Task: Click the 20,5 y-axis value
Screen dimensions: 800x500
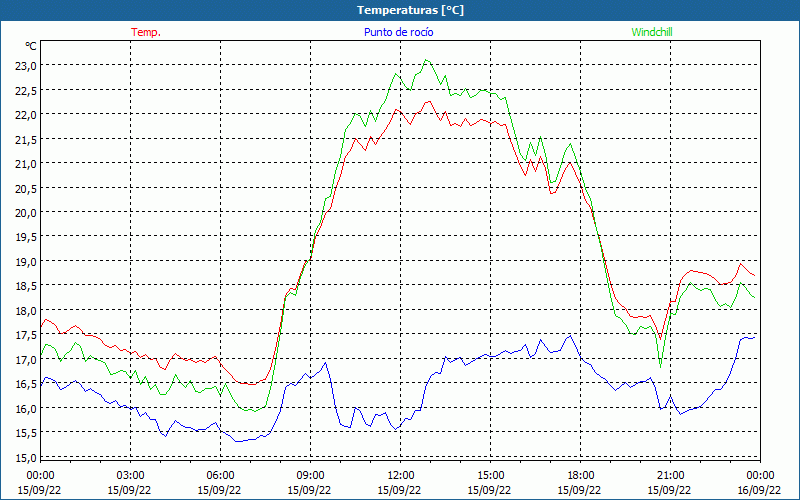Action: pyautogui.click(x=26, y=188)
